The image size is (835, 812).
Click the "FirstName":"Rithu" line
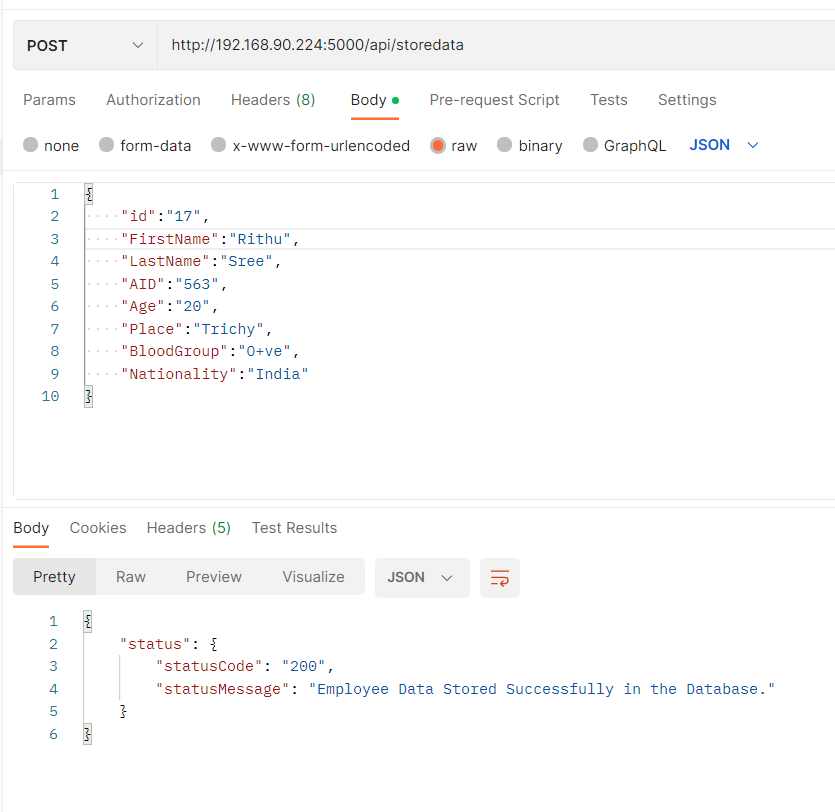pyautogui.click(x=210, y=239)
